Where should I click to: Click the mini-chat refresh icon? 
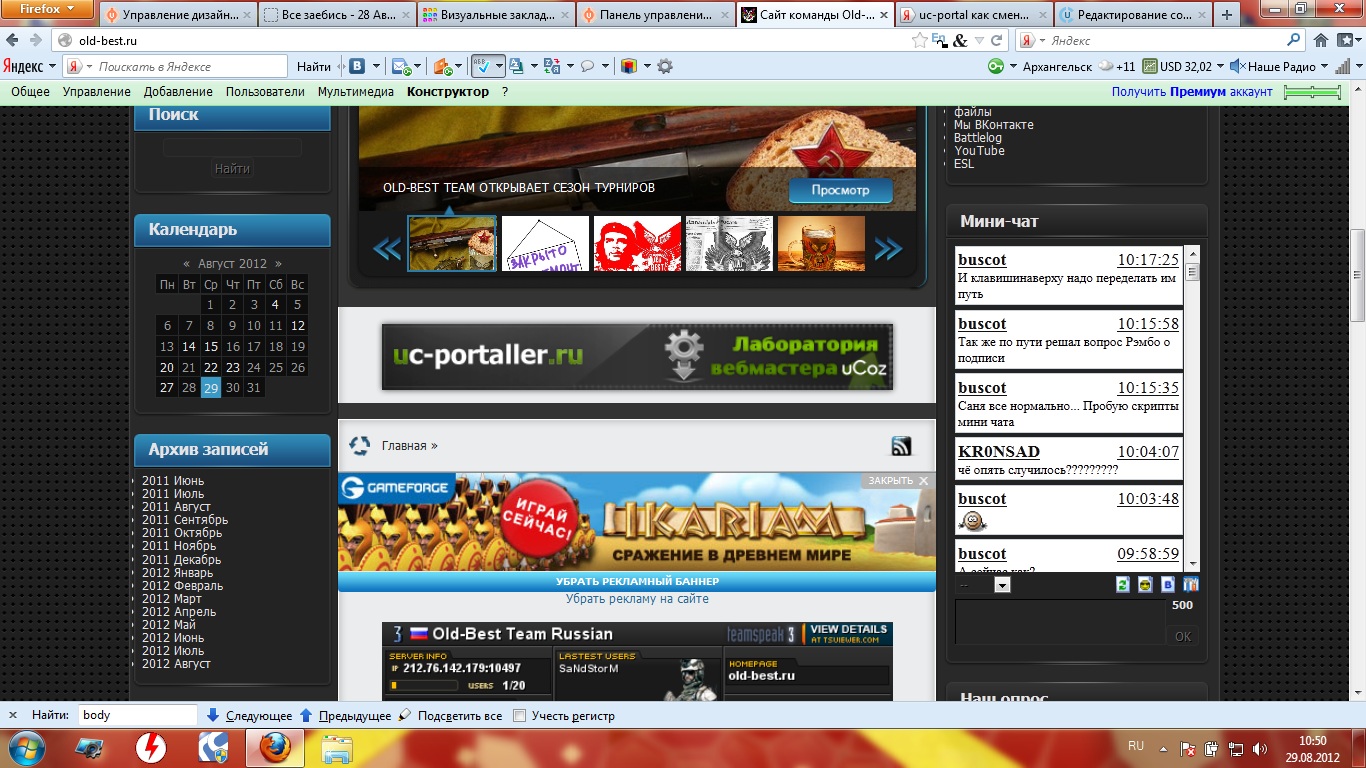click(x=1122, y=585)
